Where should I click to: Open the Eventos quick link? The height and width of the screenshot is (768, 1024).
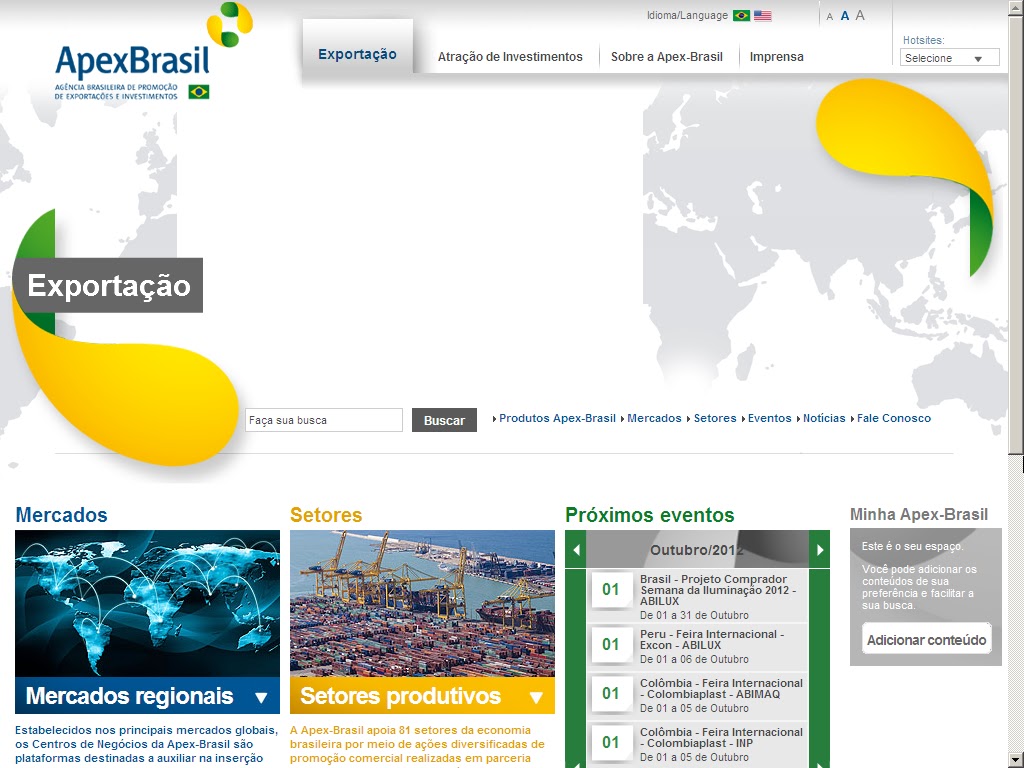point(769,418)
